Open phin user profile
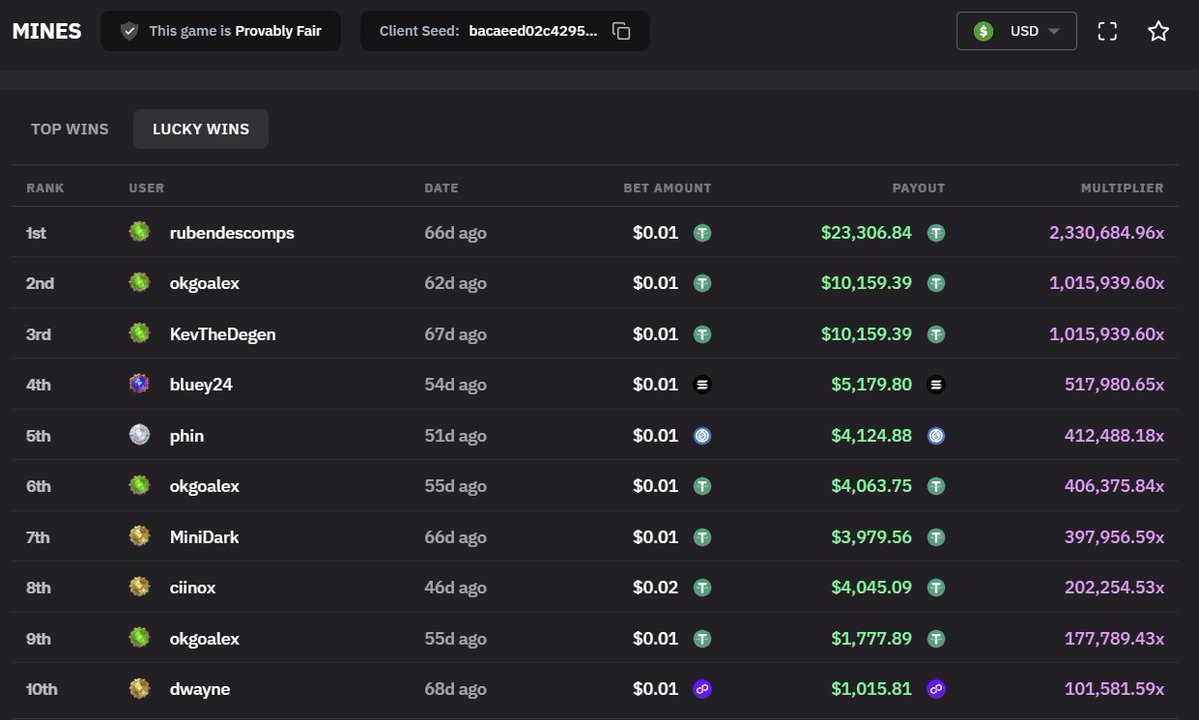This screenshot has width=1199, height=720. pos(187,436)
